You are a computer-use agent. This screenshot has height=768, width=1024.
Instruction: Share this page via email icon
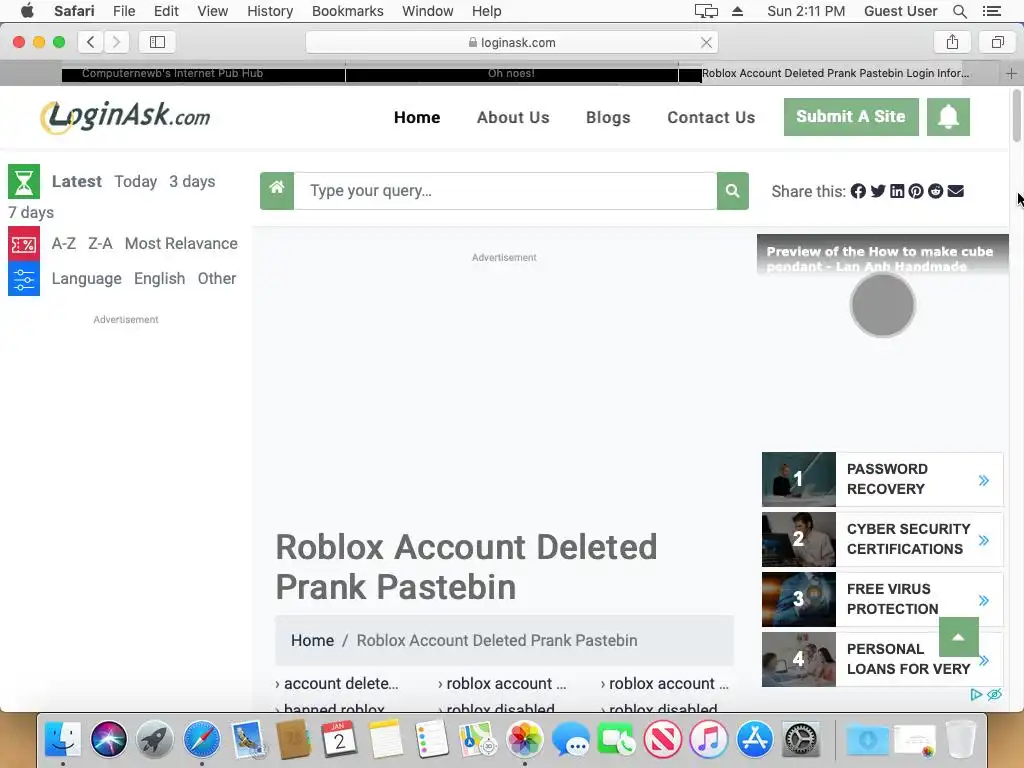pyautogui.click(x=955, y=191)
